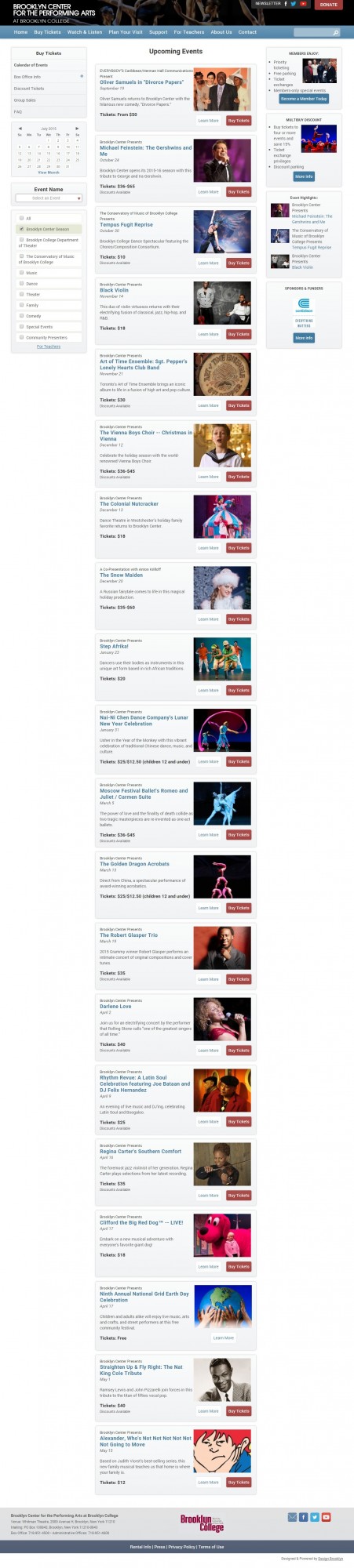
Task: Uncheck Brooklyn Center Season filter
Action: [22, 229]
